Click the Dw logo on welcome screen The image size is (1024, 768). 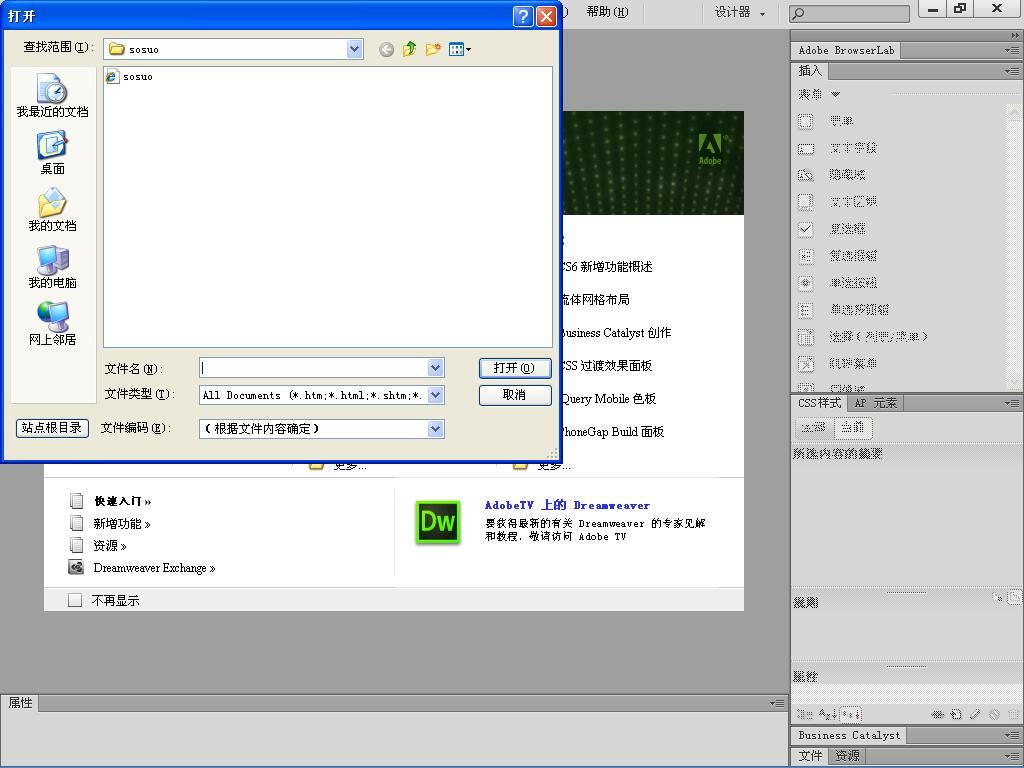click(438, 522)
